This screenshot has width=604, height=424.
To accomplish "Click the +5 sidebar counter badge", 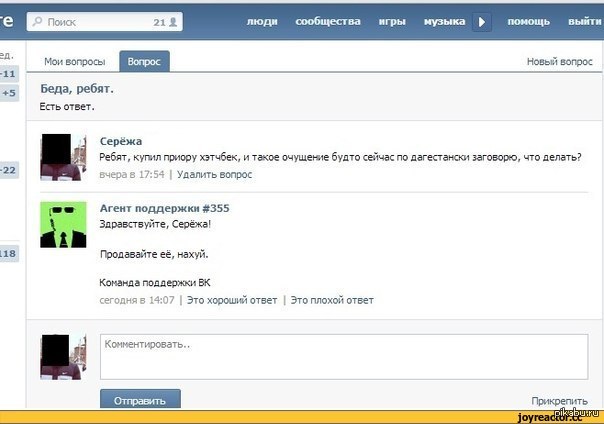I will point(9,93).
